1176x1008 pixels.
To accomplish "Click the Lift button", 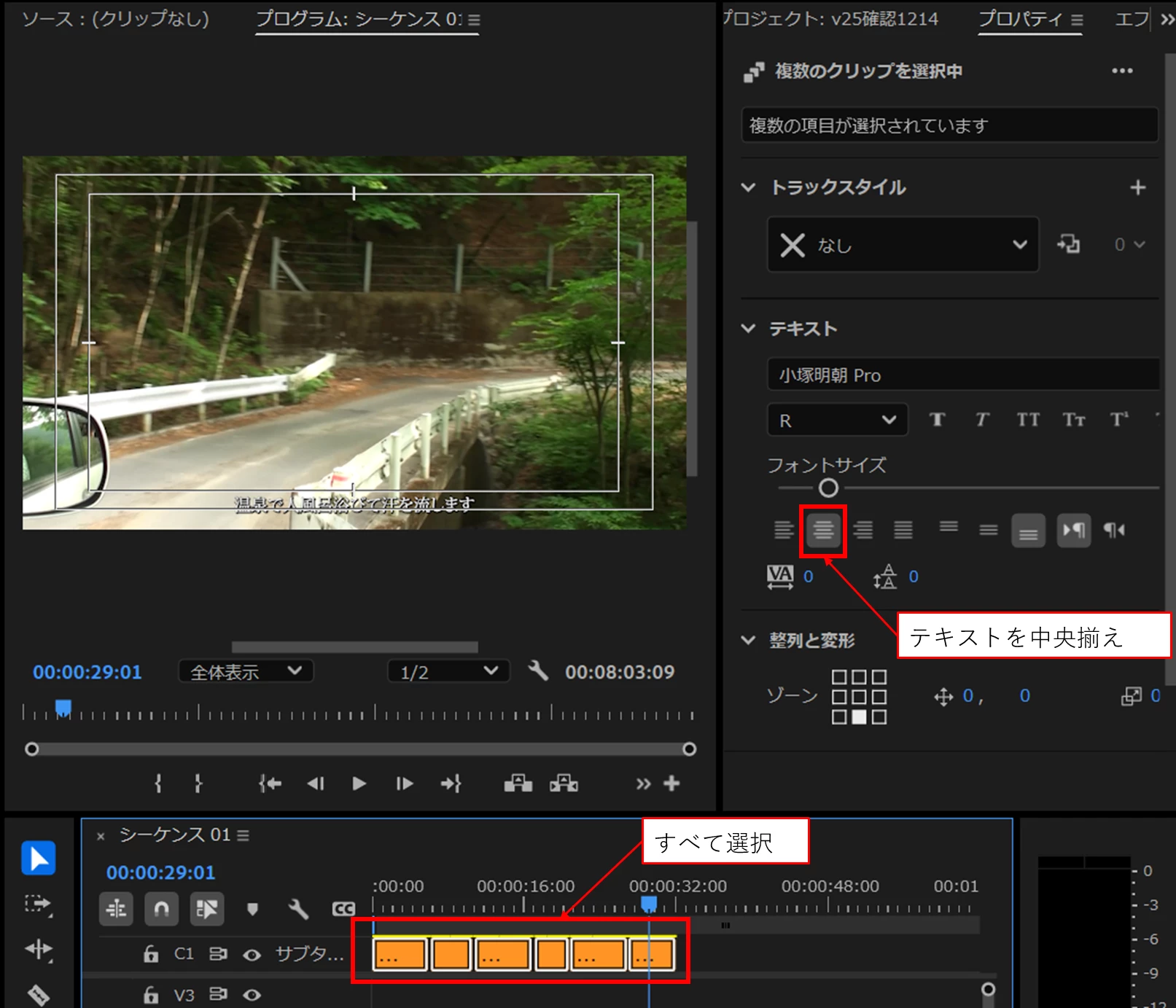I will pos(518,784).
